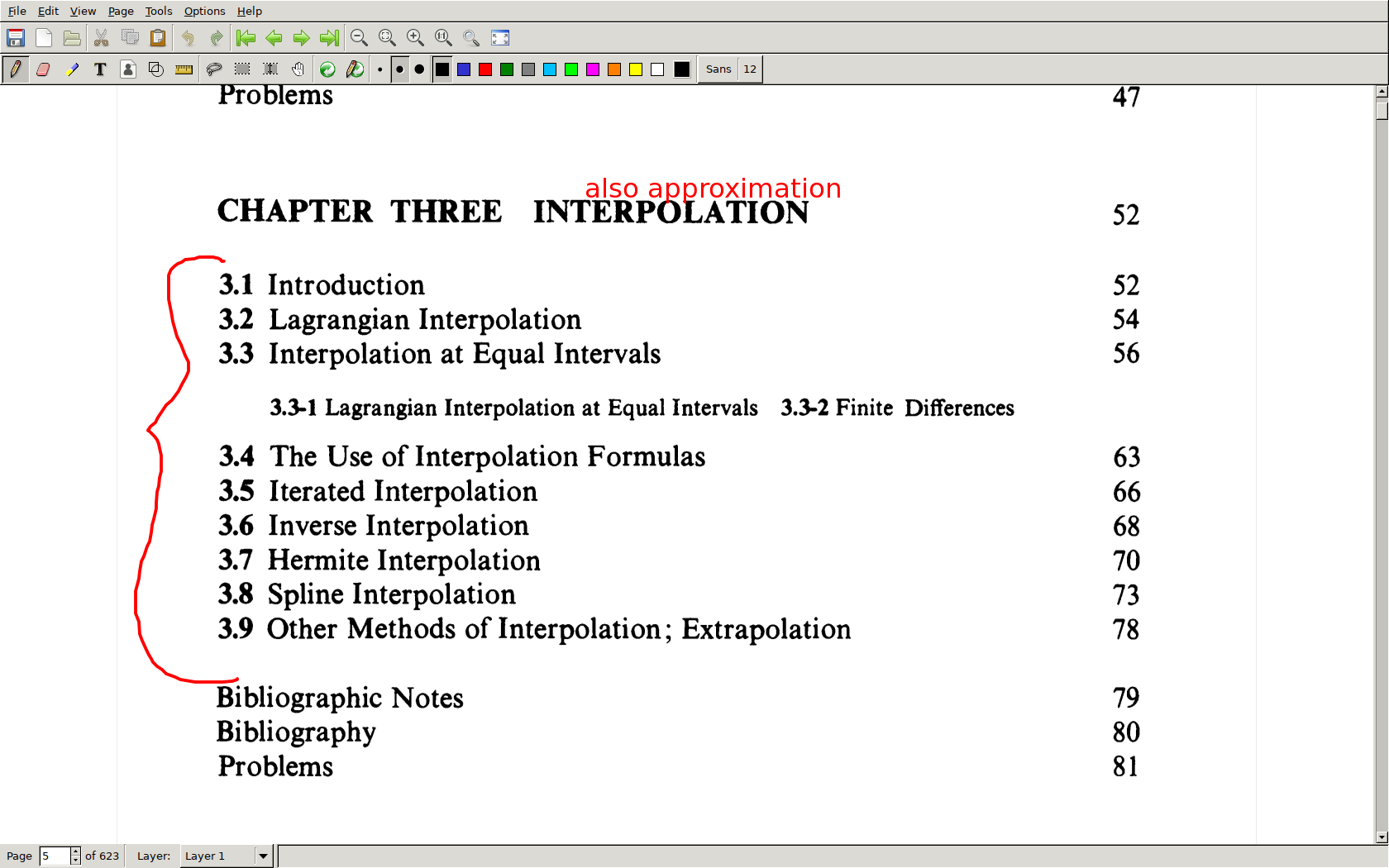Select the thick pen thickness dot
The width and height of the screenshot is (1389, 868).
[x=419, y=69]
